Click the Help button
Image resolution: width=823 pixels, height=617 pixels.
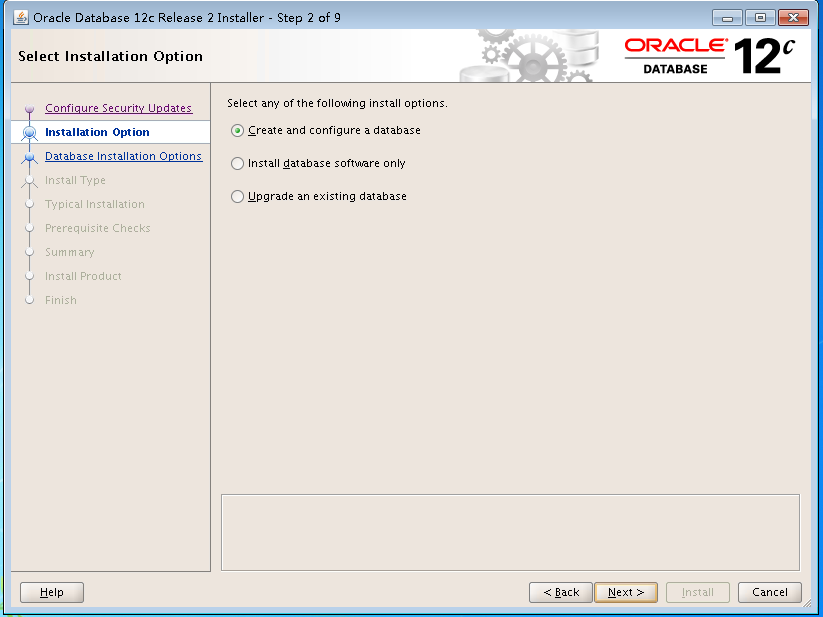pyautogui.click(x=51, y=592)
